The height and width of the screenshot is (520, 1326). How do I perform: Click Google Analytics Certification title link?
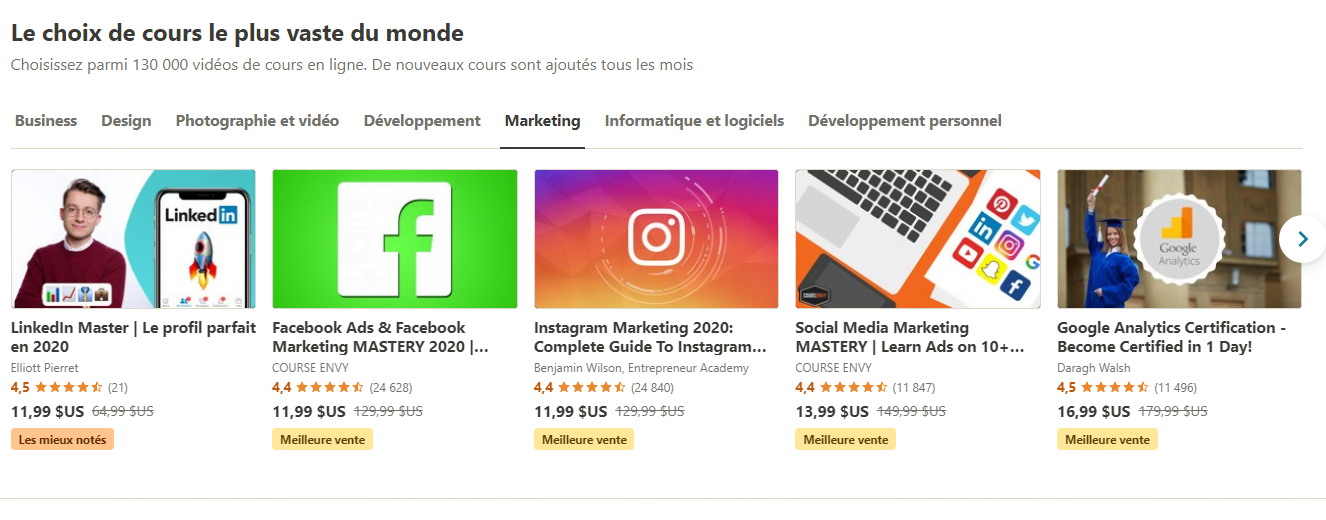(x=1170, y=337)
